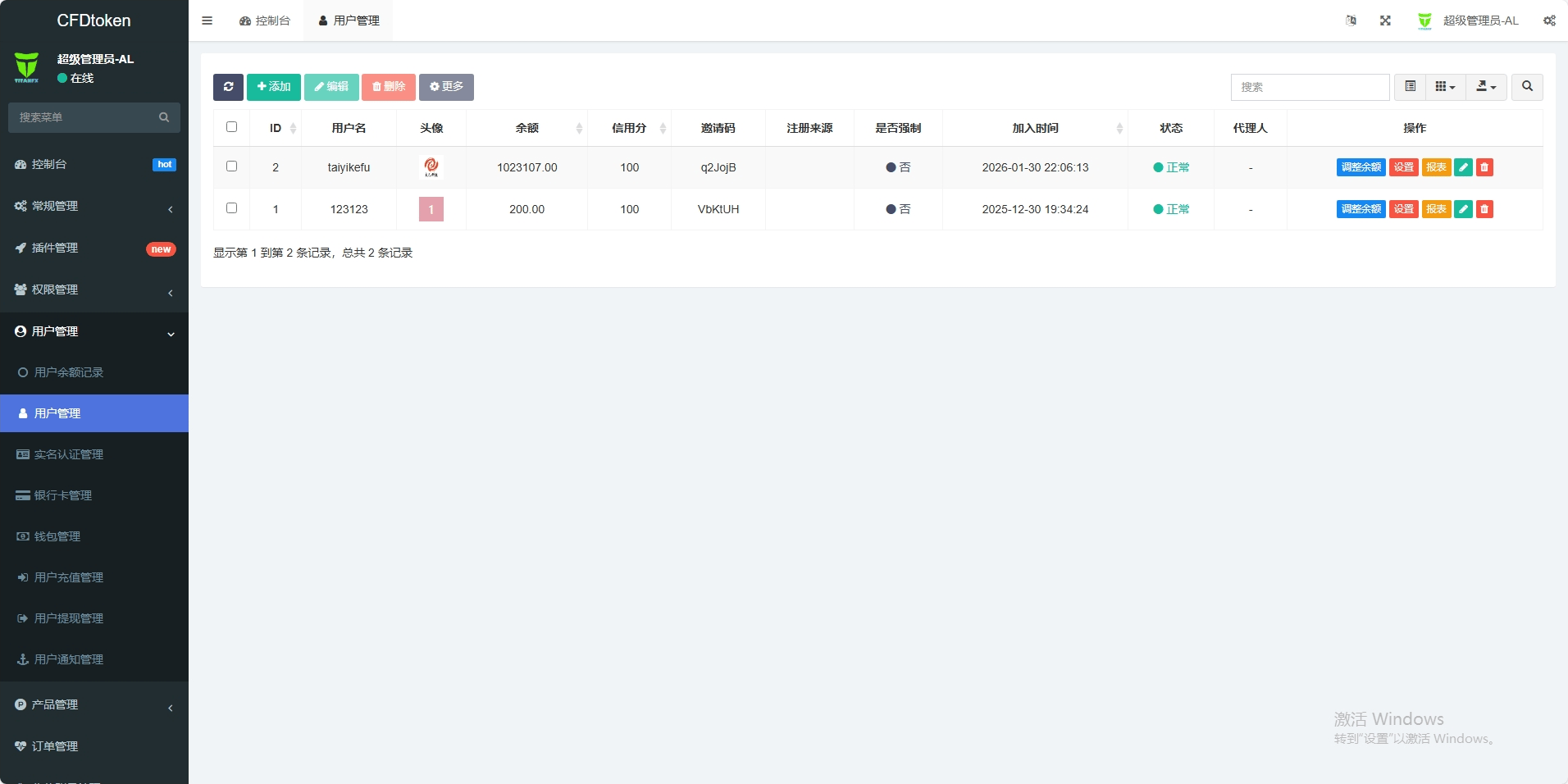The image size is (1568, 784).
Task: Click the refresh table icon button
Action: [228, 87]
